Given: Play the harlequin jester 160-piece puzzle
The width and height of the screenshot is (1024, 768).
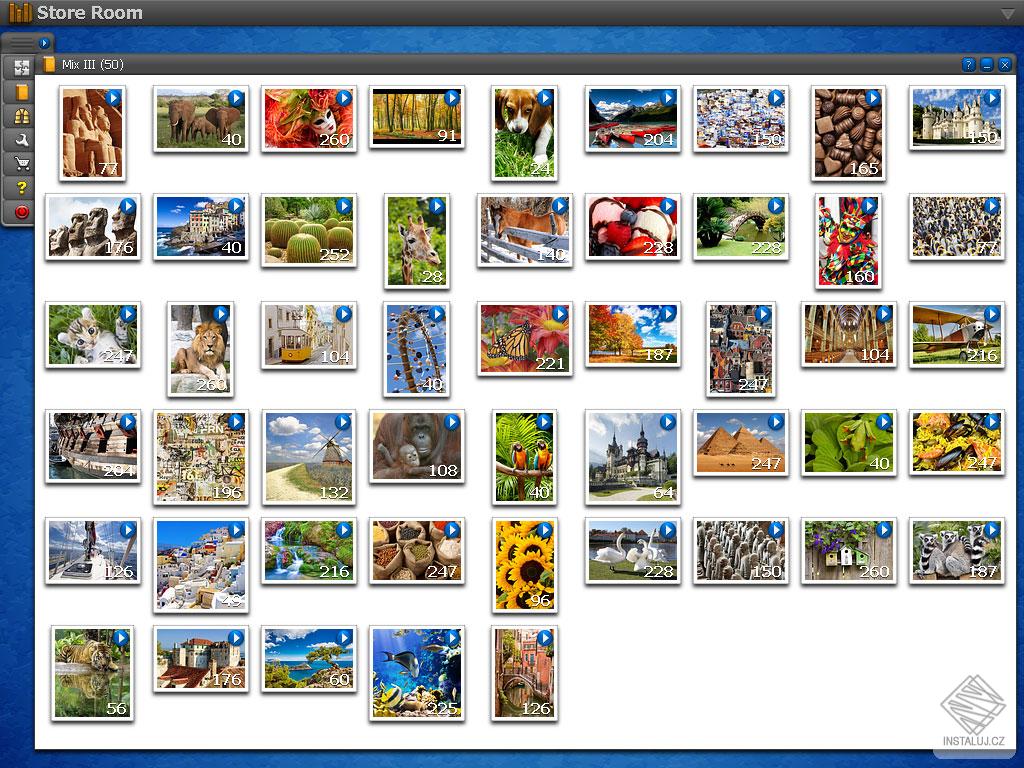Looking at the screenshot, I should pos(869,206).
